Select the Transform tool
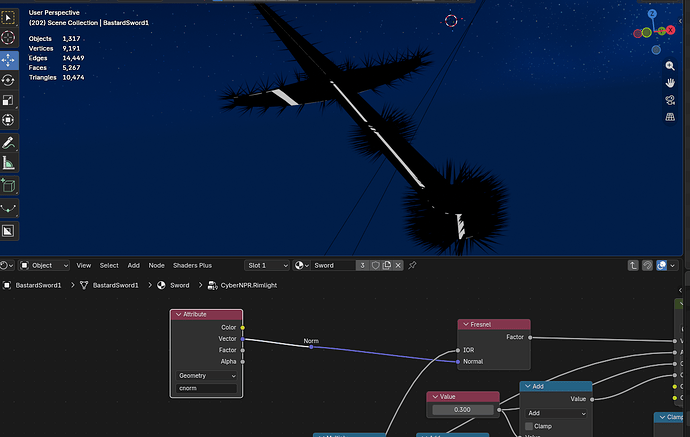690x437 pixels. tap(8, 120)
